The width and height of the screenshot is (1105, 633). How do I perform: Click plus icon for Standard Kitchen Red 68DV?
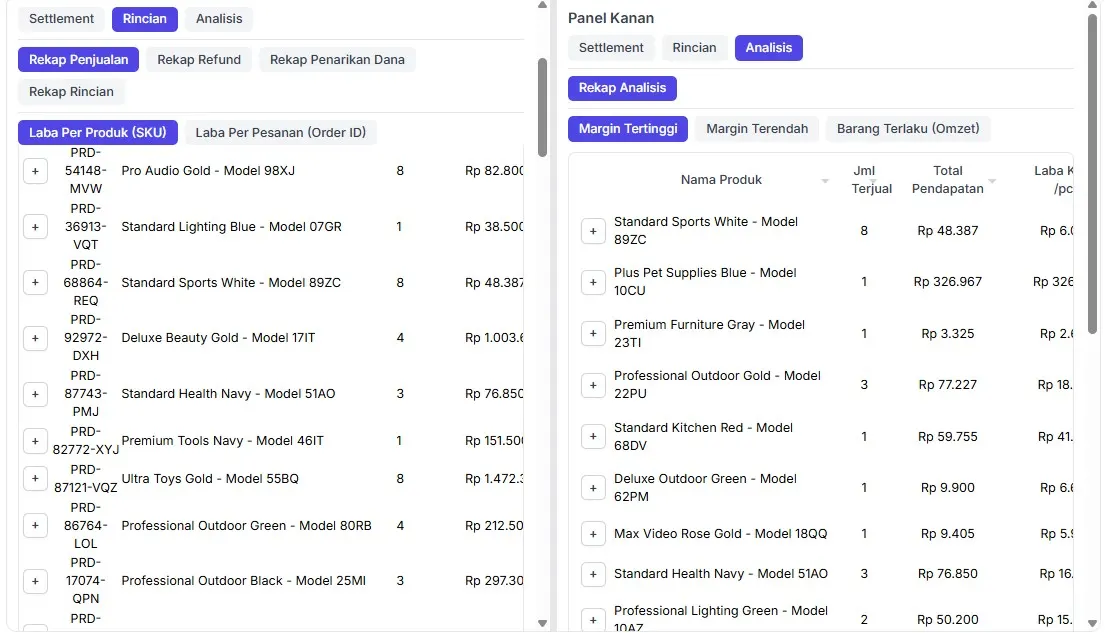[x=593, y=437]
